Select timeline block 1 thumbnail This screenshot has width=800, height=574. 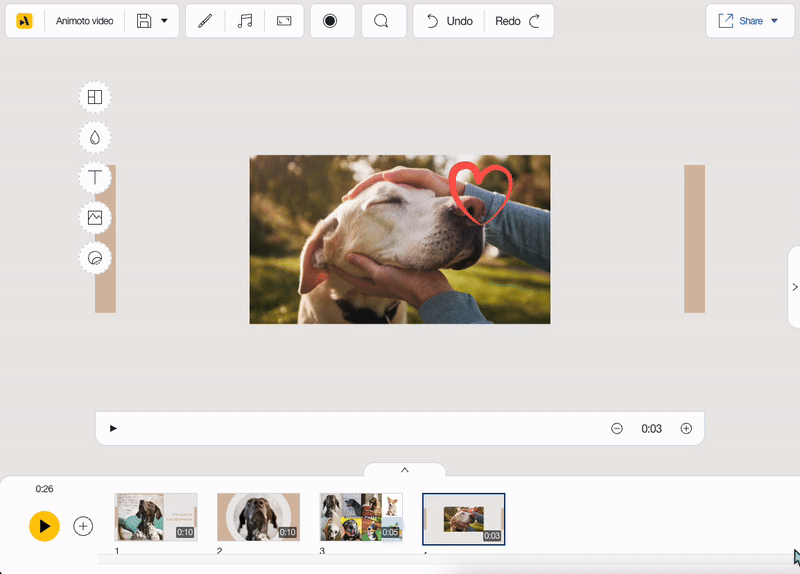click(x=156, y=517)
